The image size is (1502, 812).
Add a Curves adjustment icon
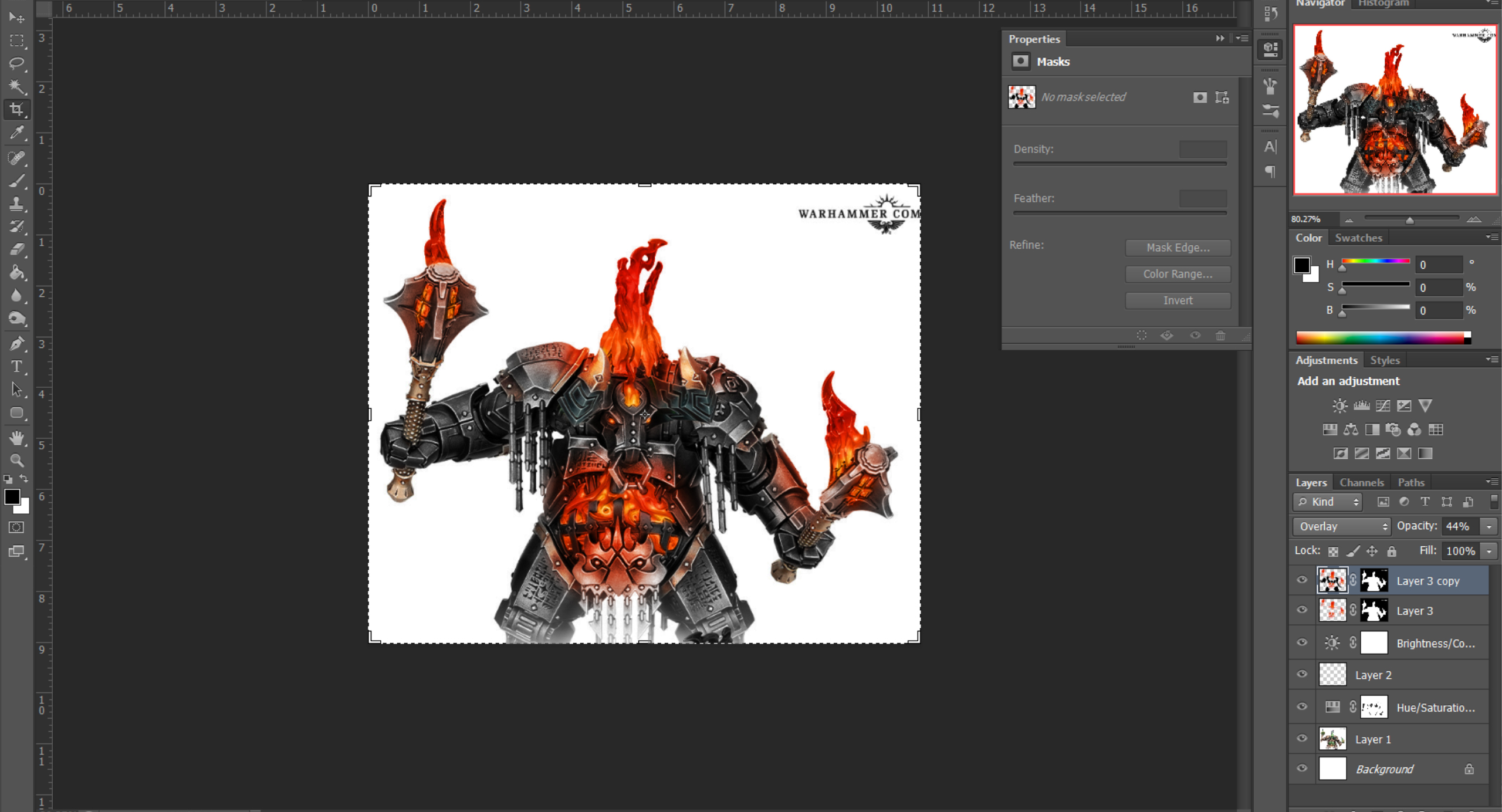(1383, 405)
